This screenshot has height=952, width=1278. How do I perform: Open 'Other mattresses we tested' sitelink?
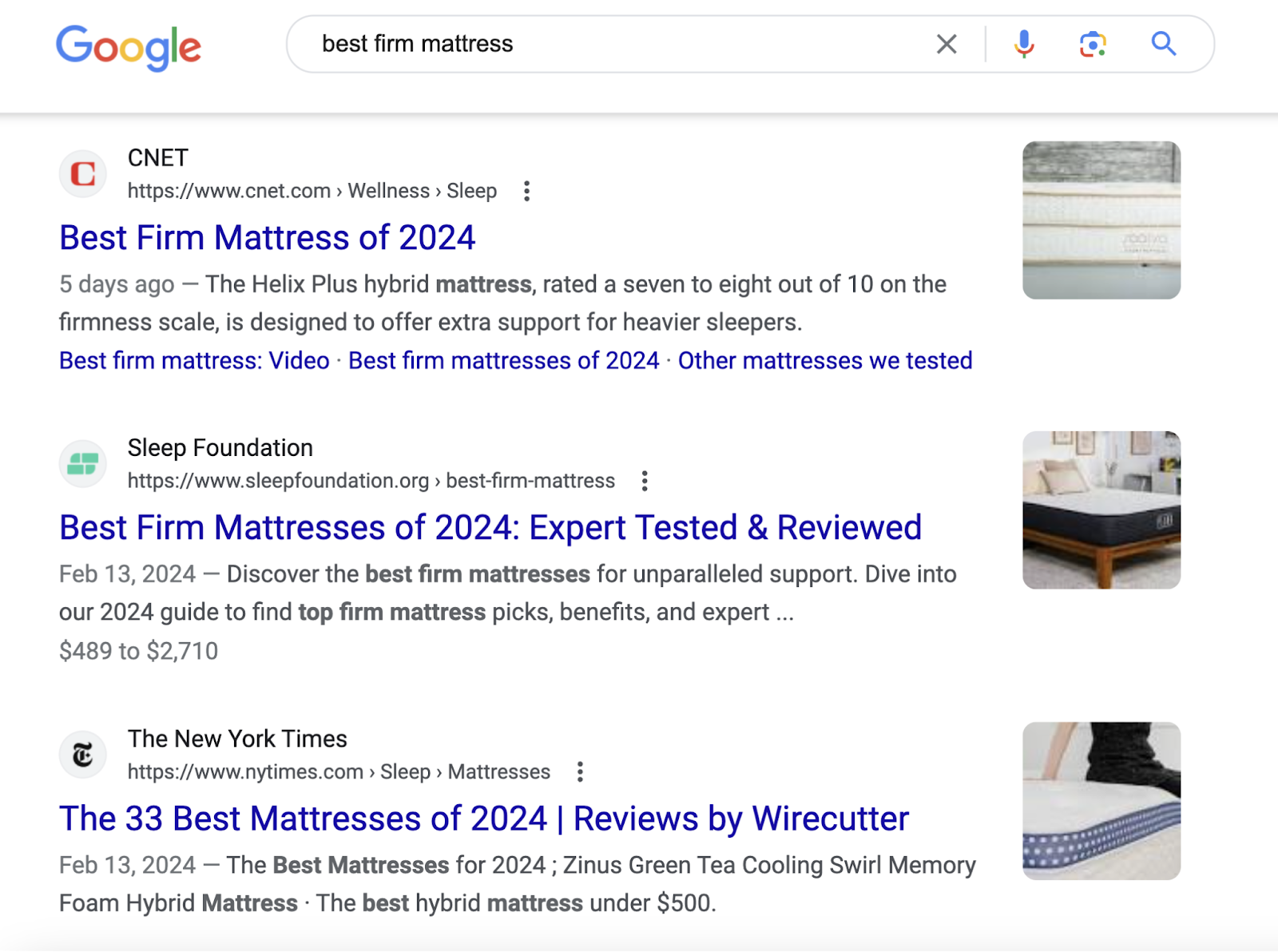[x=824, y=361]
